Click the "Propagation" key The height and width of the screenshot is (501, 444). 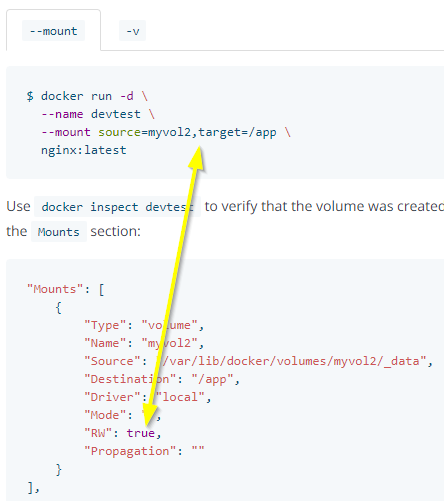pyautogui.click(x=130, y=451)
